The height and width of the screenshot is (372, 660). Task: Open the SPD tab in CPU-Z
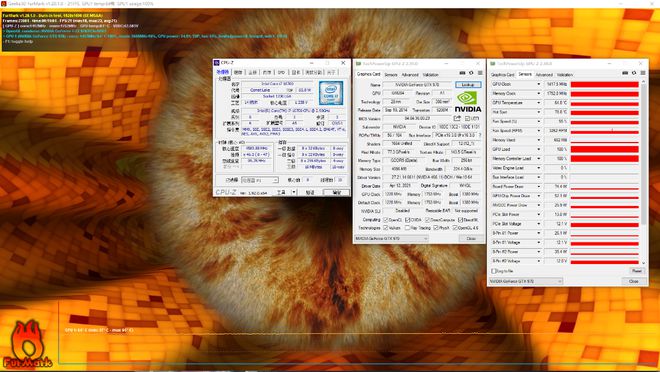point(282,72)
